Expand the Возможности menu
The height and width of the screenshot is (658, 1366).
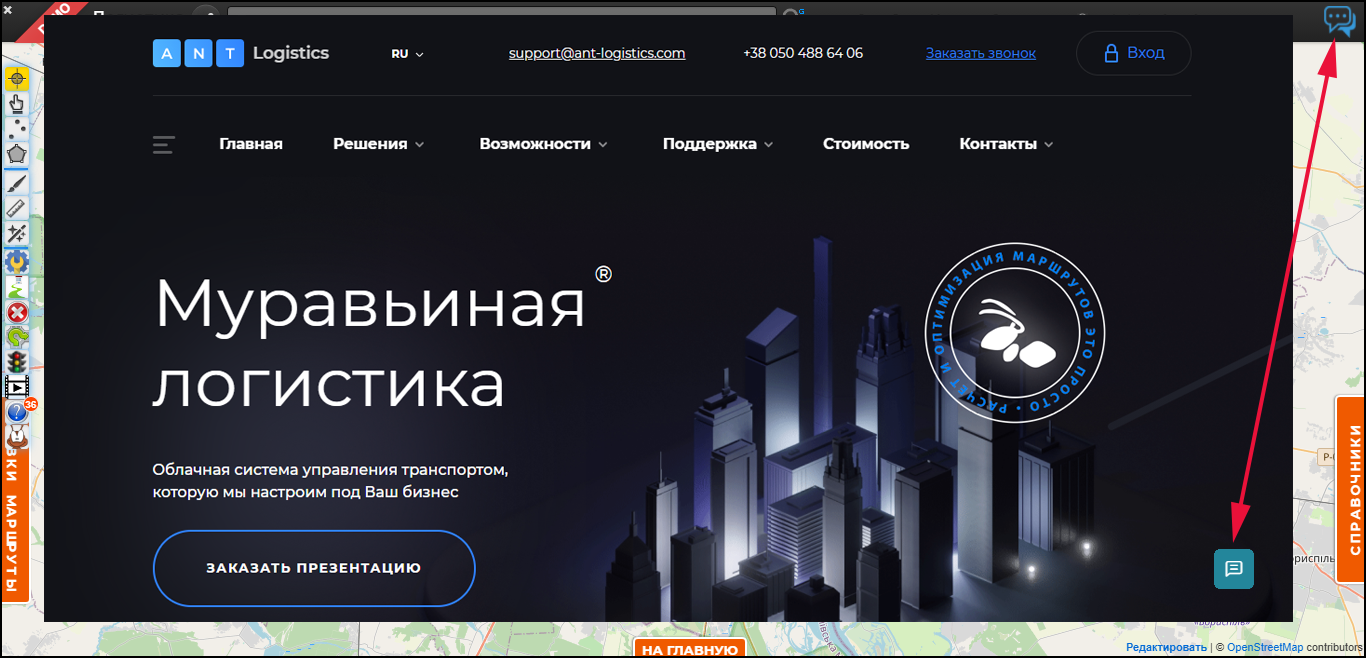[x=543, y=144]
